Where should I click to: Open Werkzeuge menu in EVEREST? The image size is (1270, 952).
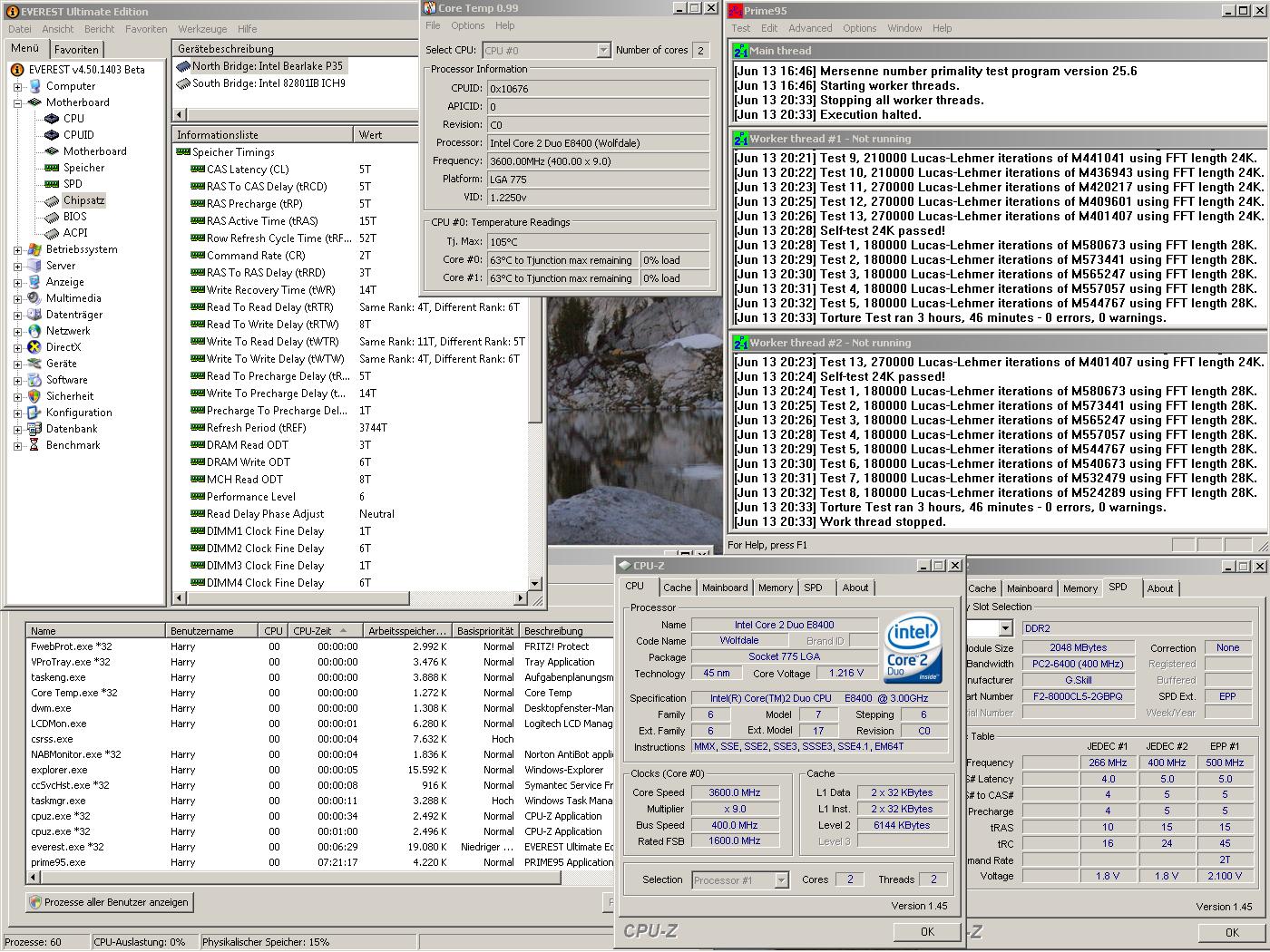click(x=202, y=29)
